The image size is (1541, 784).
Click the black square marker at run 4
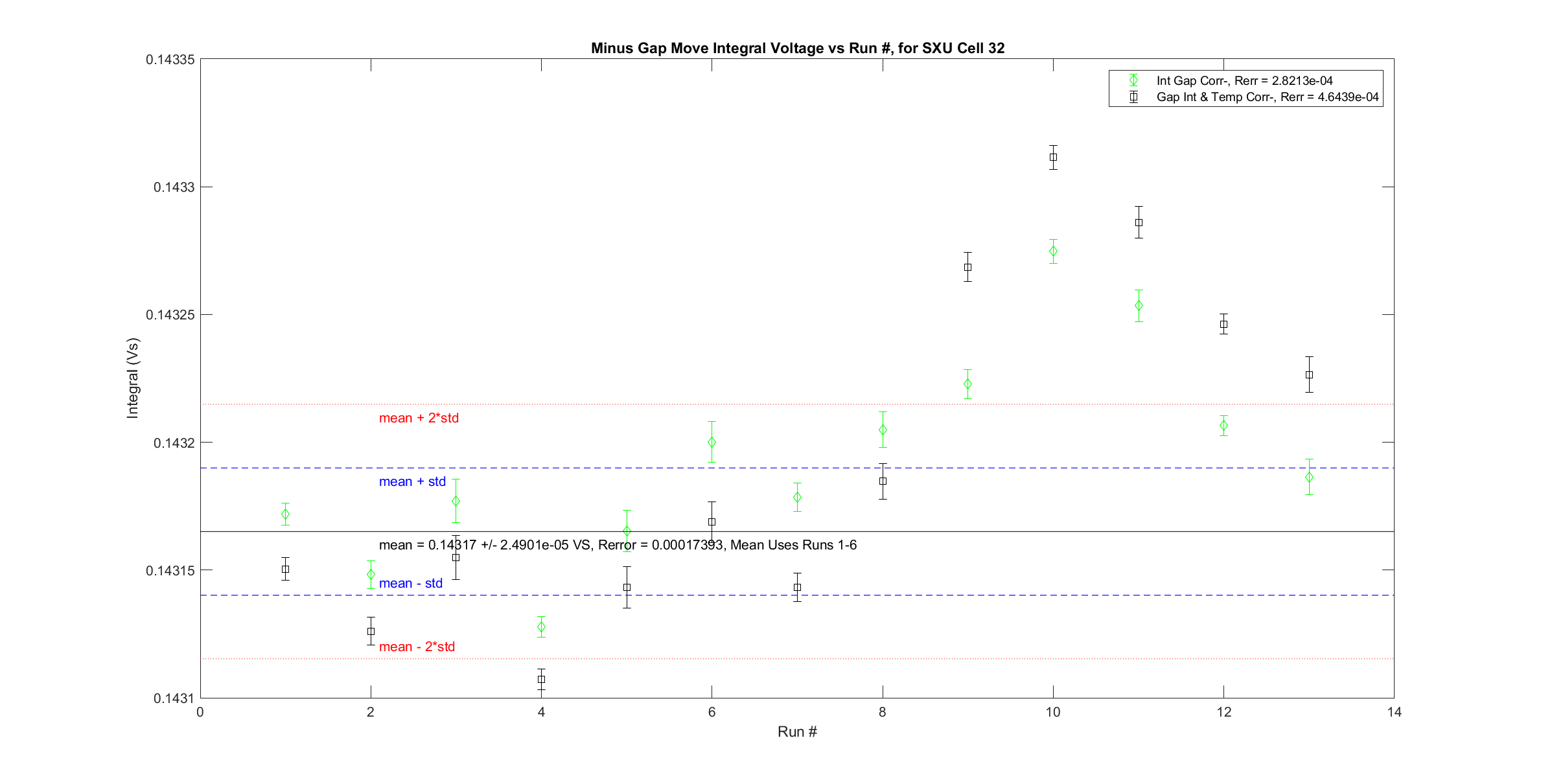[541, 679]
